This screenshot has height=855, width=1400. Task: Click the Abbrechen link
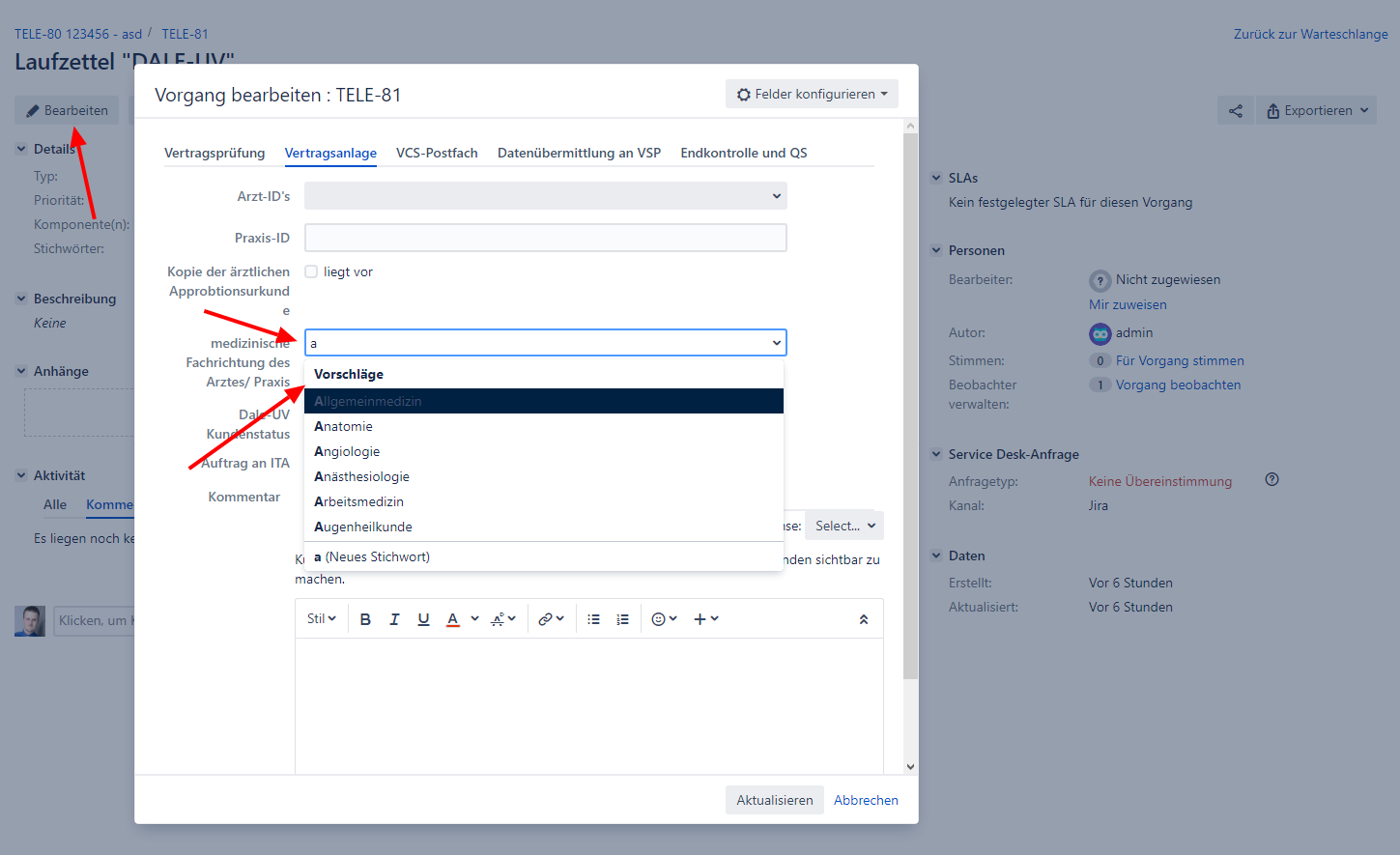[867, 800]
